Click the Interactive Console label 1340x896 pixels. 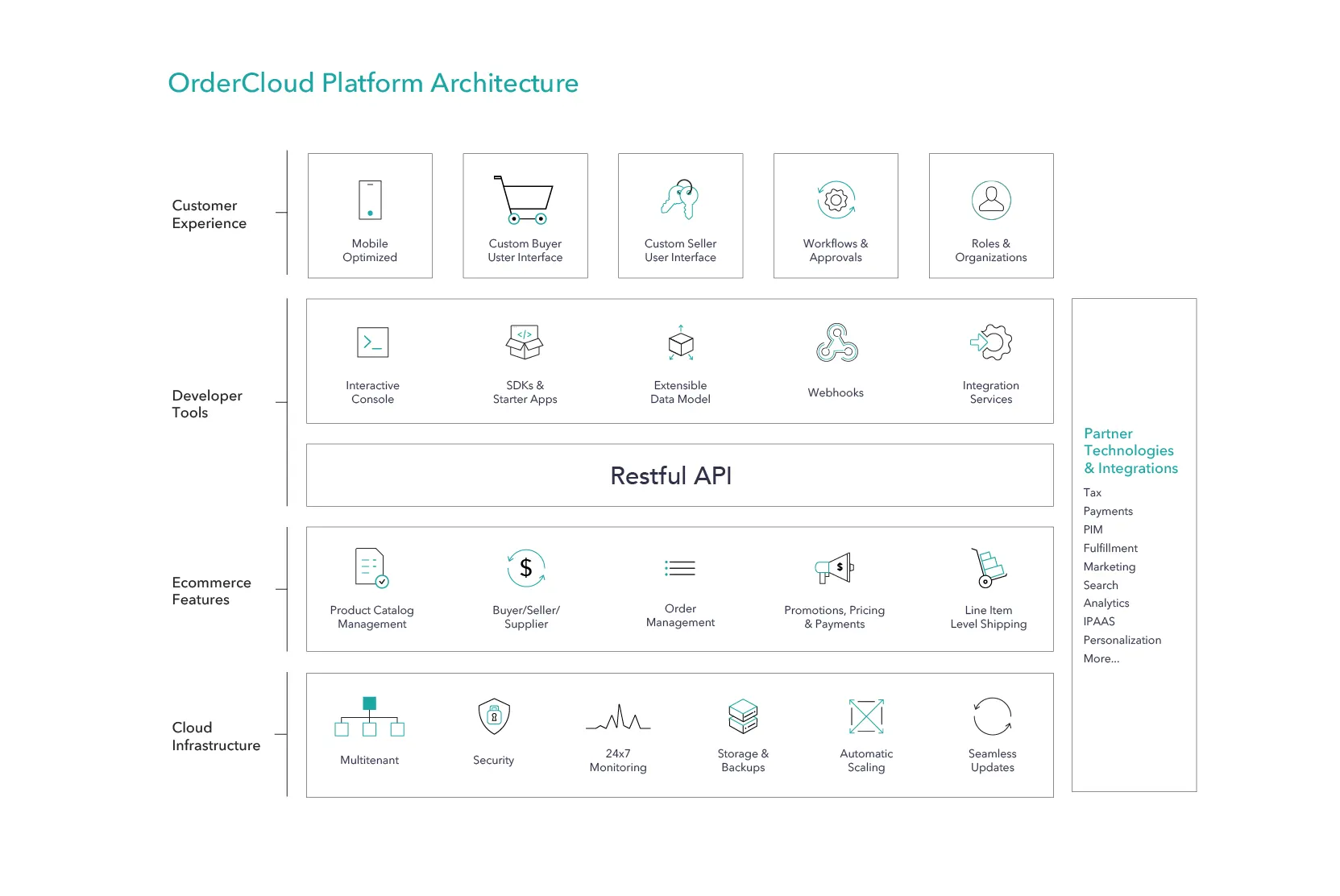coord(372,392)
